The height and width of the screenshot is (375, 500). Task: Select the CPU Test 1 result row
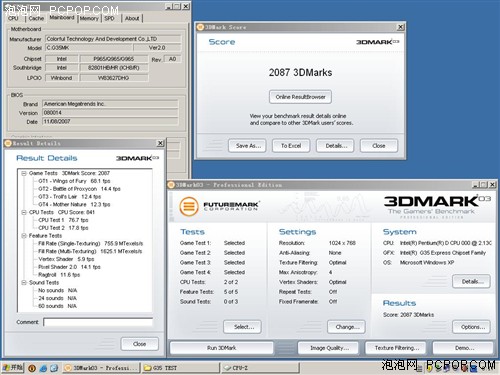[x=63, y=220]
